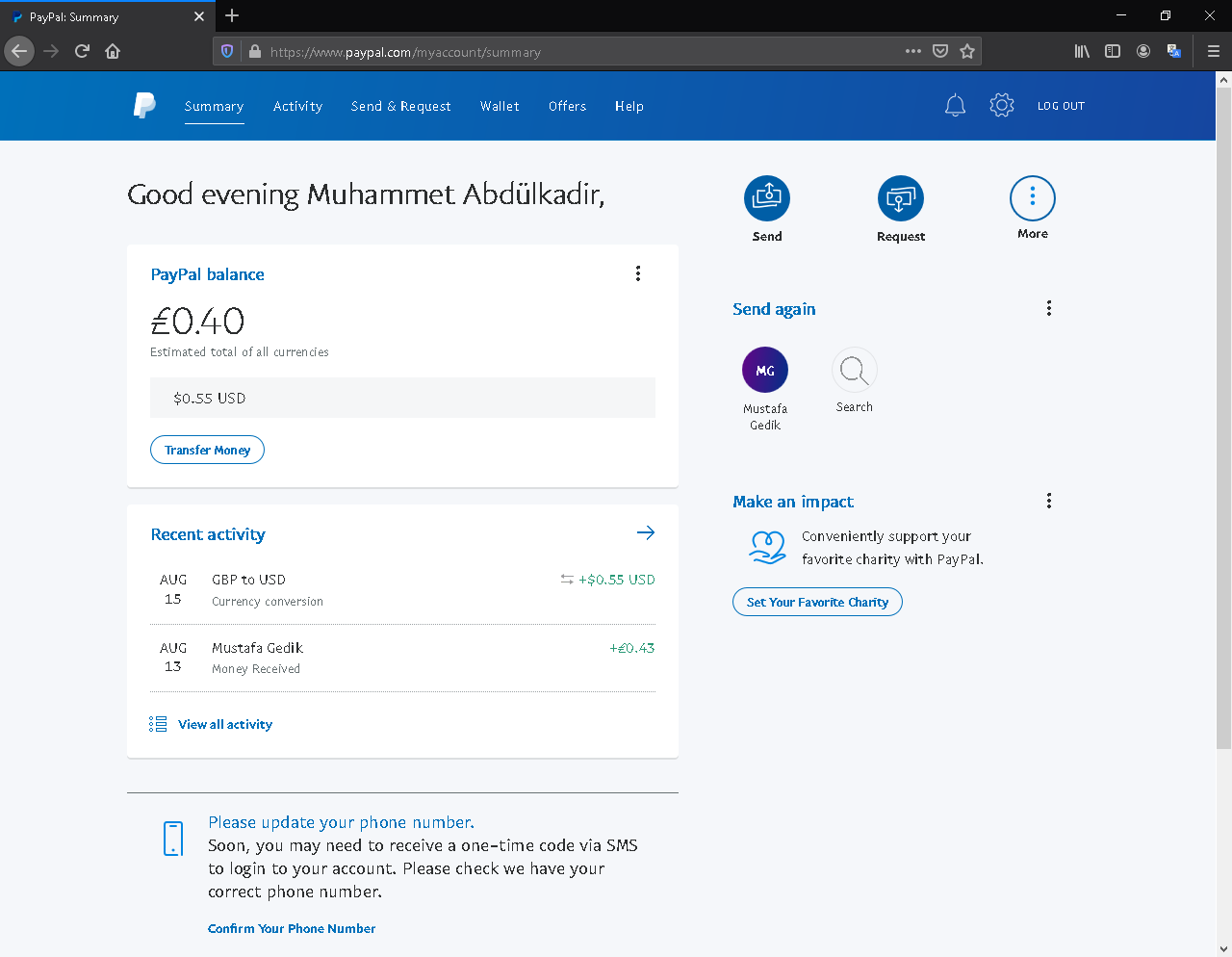Click the browser home icon
This screenshot has width=1232, height=957.
(x=113, y=51)
